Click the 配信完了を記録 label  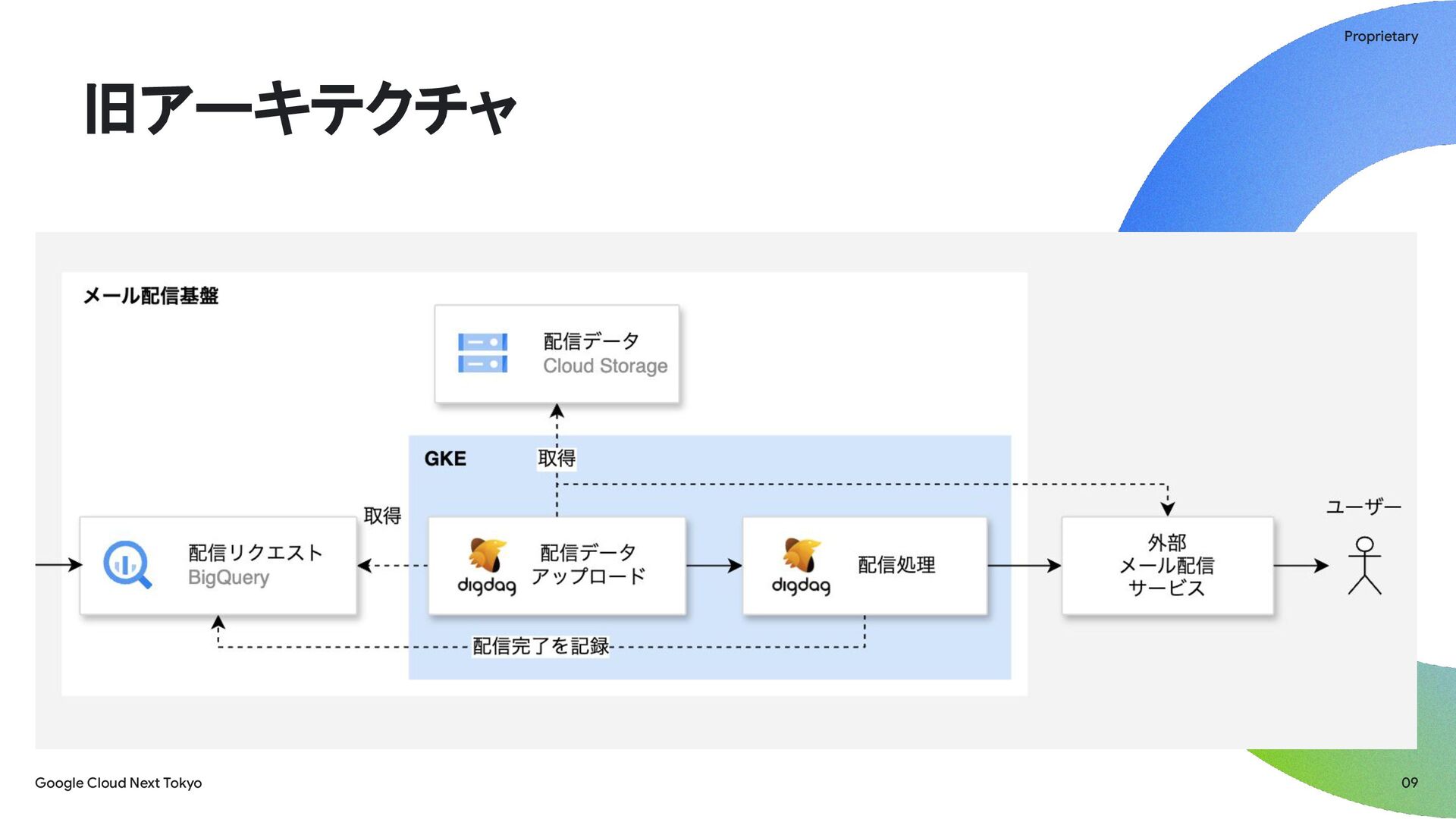(x=541, y=646)
